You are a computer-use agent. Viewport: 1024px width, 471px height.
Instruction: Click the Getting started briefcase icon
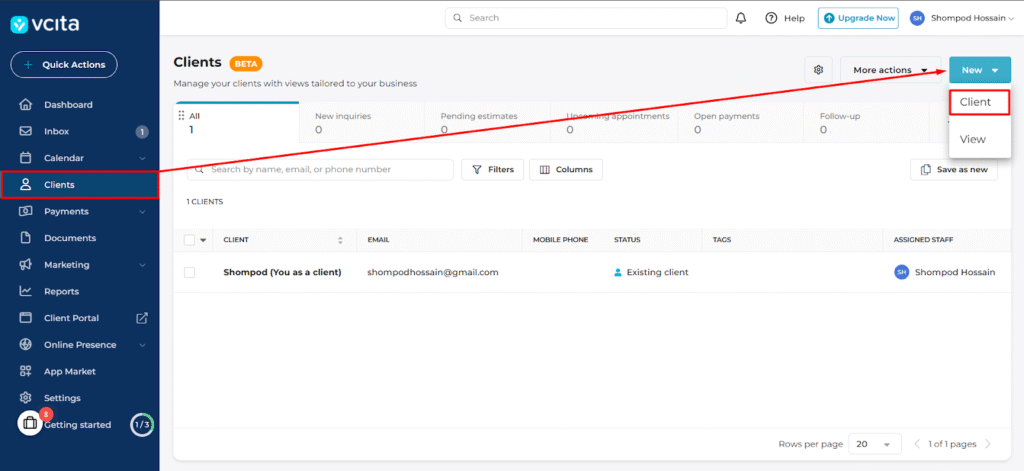pos(30,424)
